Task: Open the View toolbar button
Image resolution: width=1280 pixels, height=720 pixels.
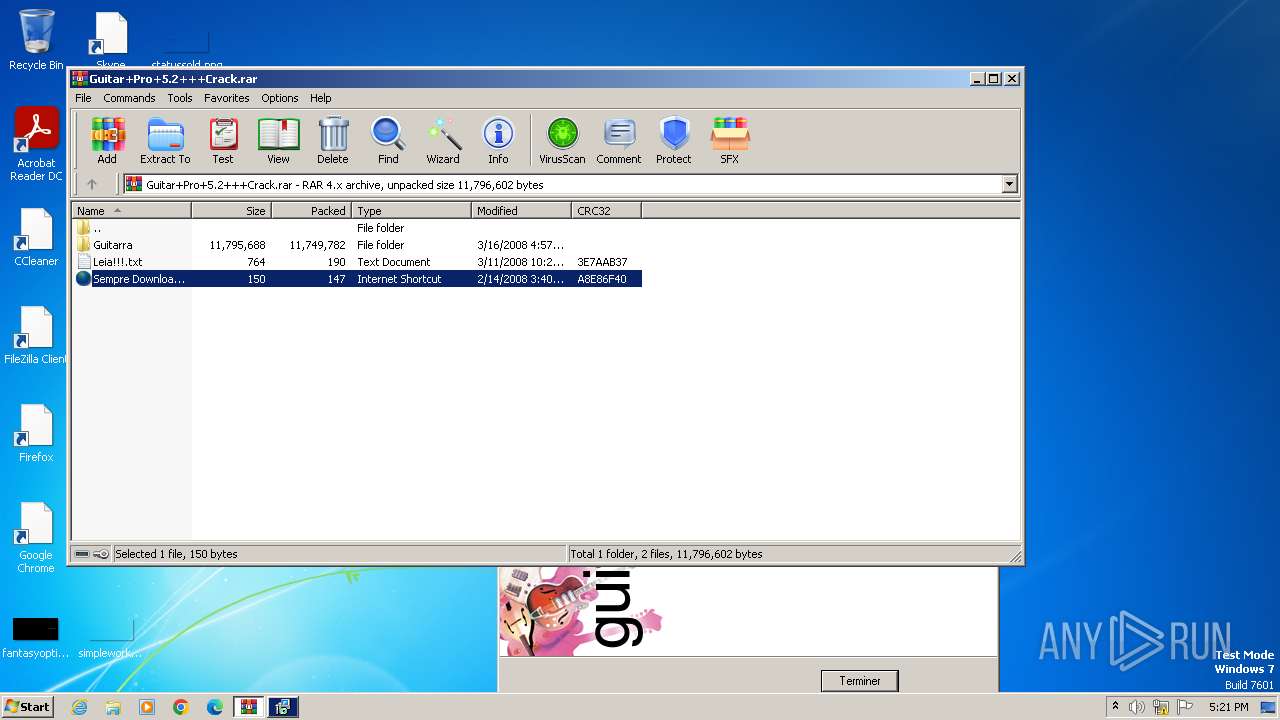Action: pyautogui.click(x=278, y=141)
